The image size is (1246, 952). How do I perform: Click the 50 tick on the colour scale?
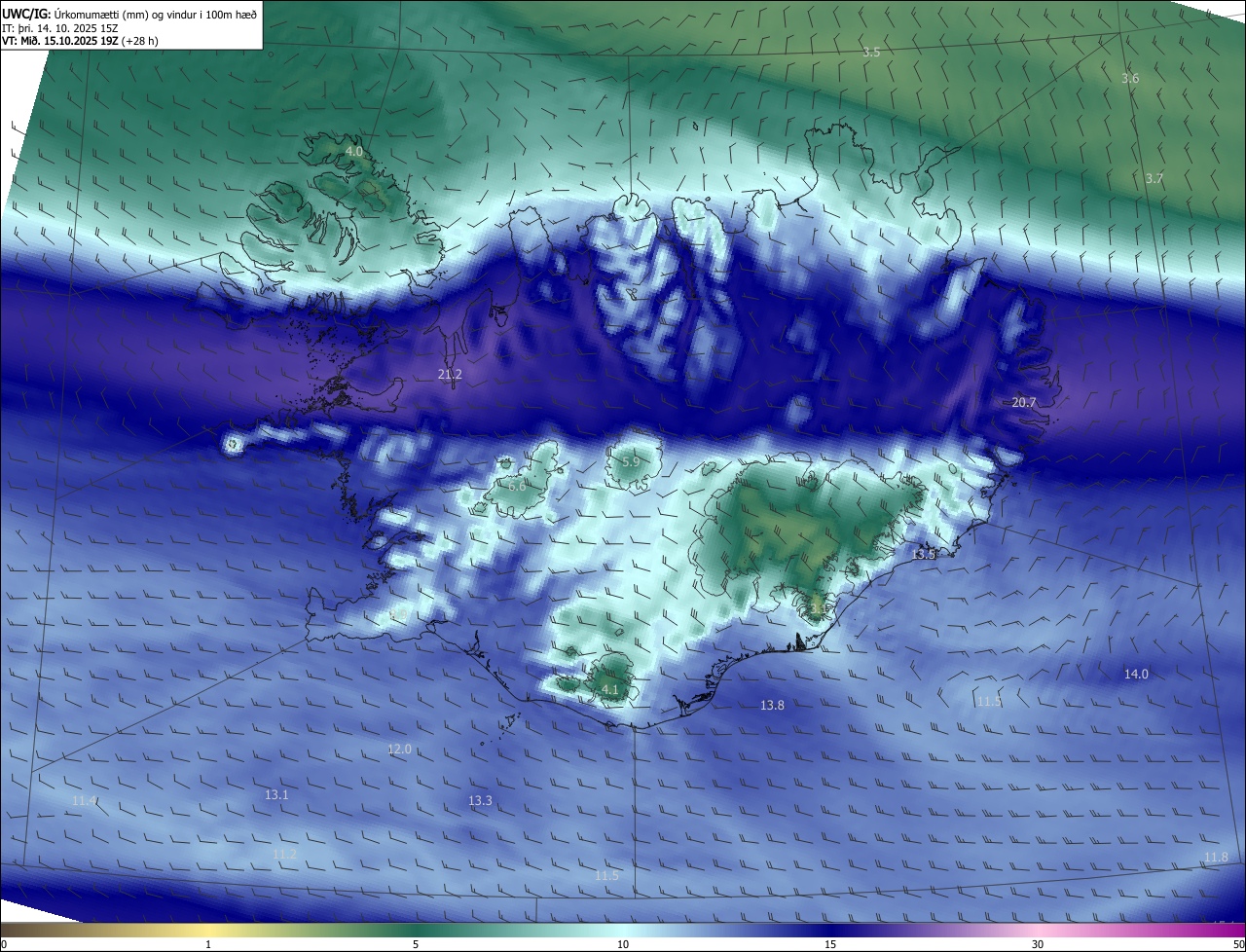click(1239, 944)
